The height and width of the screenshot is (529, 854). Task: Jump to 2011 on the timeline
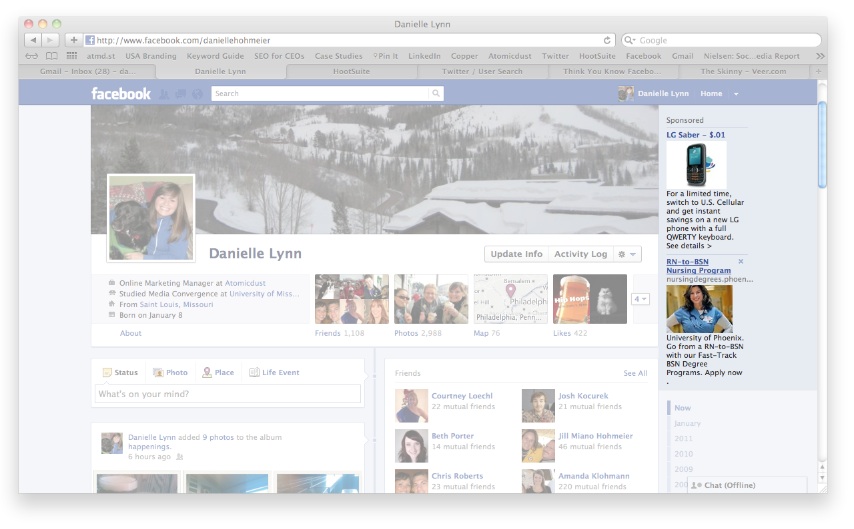coord(684,439)
